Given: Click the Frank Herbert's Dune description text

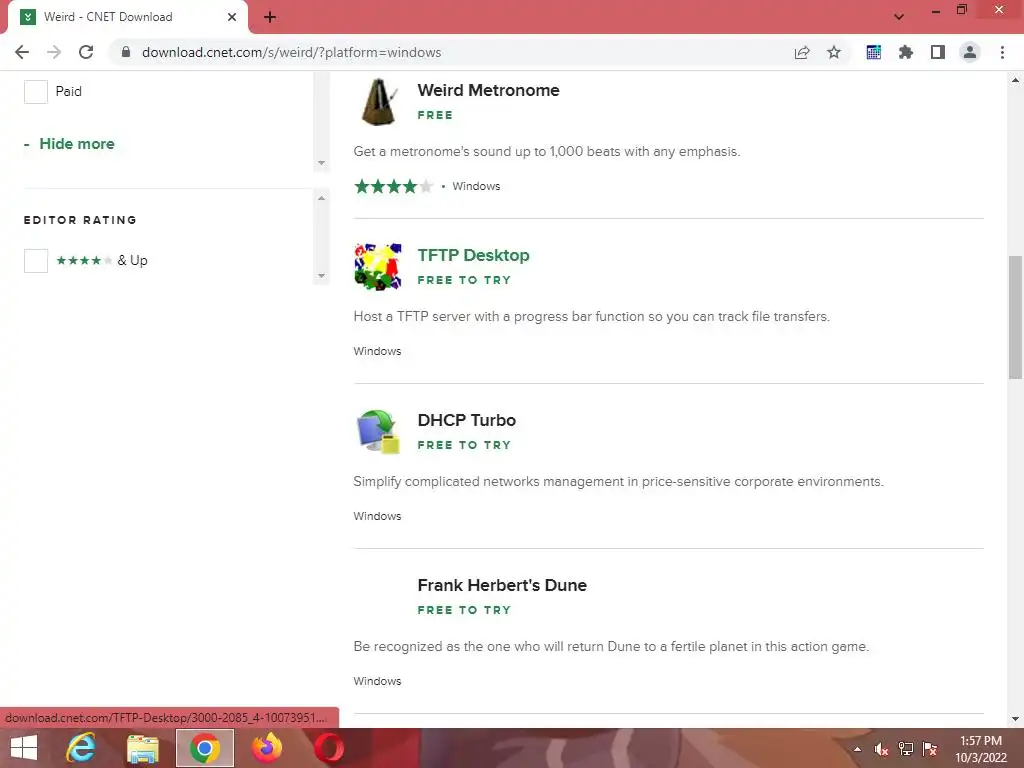Looking at the screenshot, I should tap(611, 647).
